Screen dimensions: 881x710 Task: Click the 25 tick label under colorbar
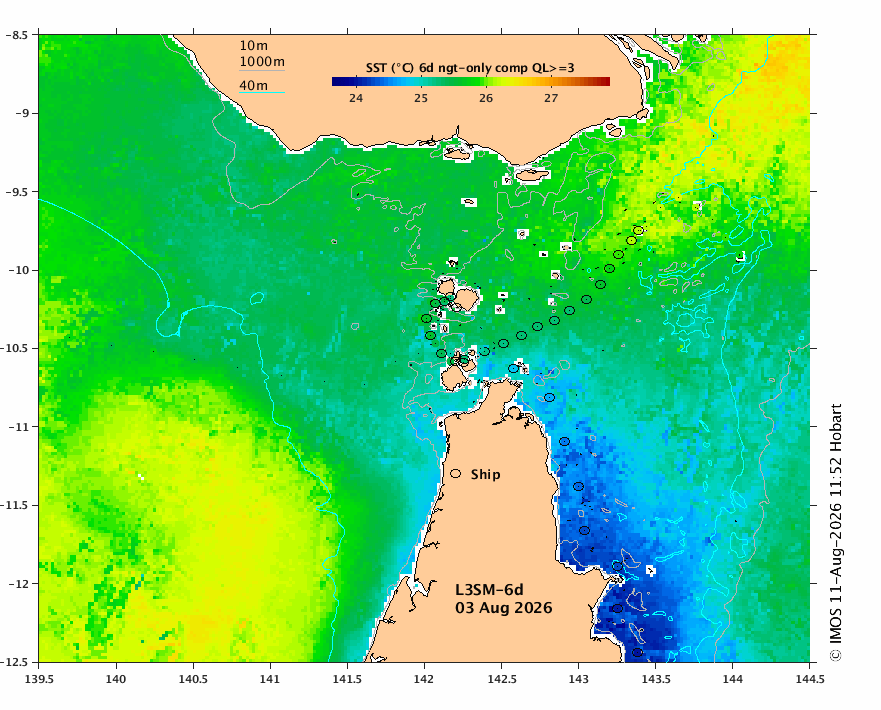pyautogui.click(x=421, y=98)
